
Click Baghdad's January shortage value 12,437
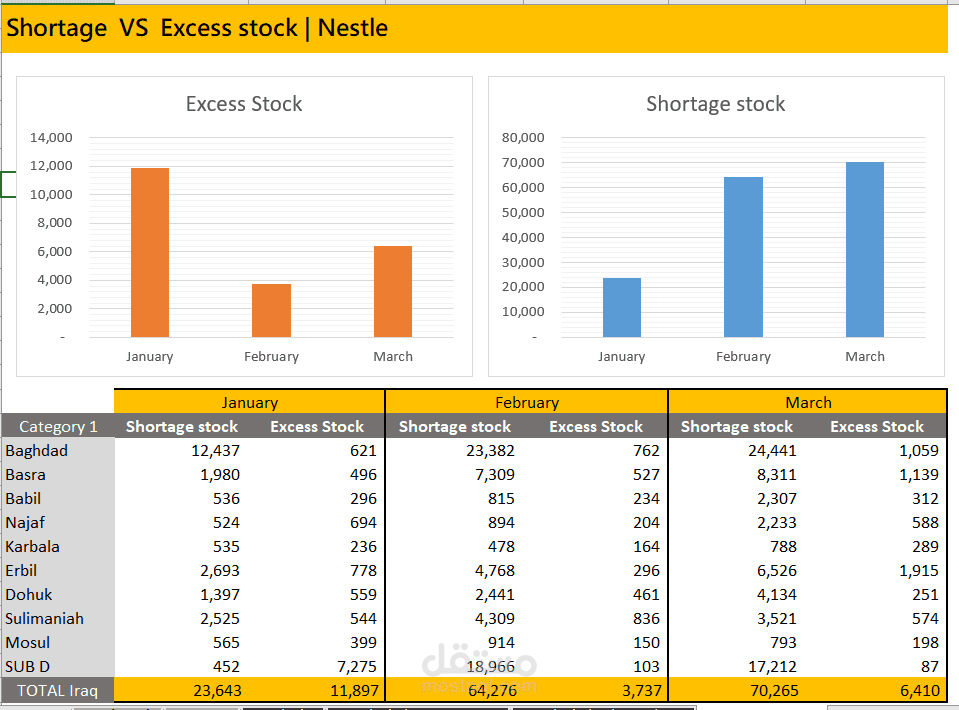215,450
